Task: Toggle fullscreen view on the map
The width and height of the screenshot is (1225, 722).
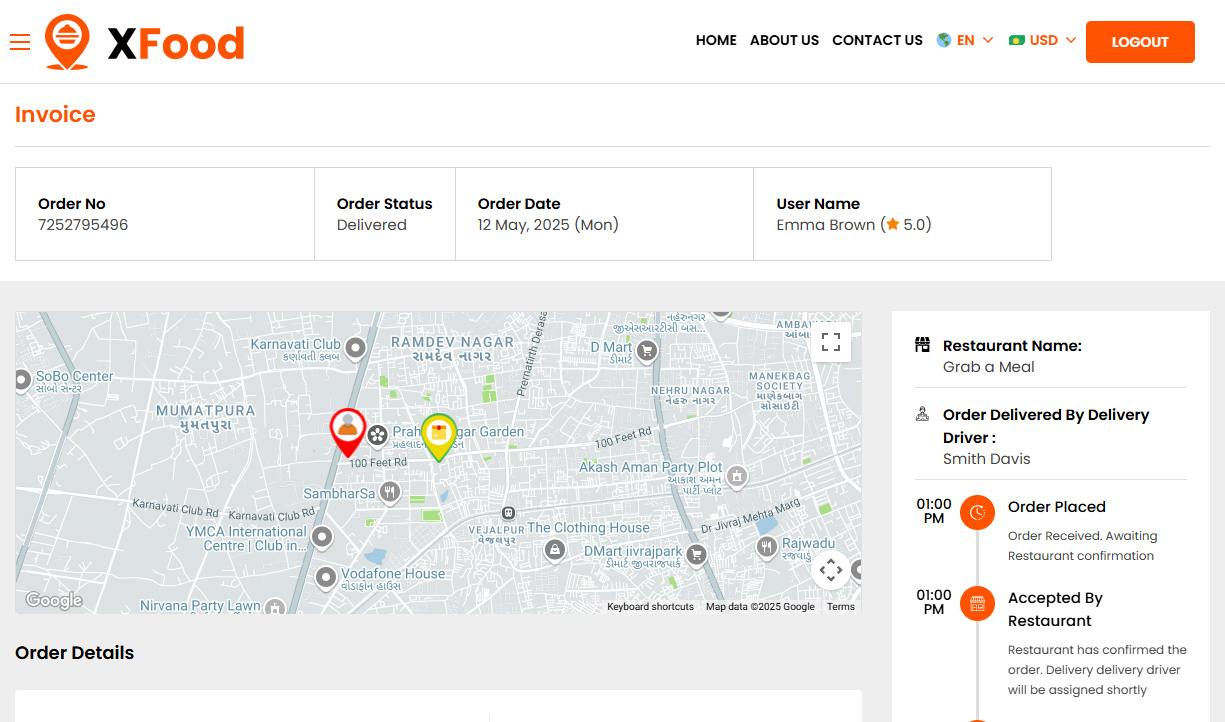Action: [830, 342]
